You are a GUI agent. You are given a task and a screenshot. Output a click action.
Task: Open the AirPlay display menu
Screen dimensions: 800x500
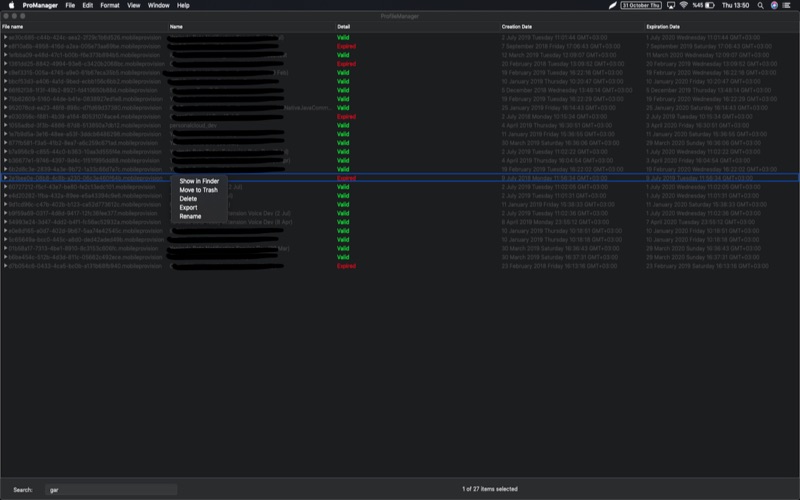671,5
